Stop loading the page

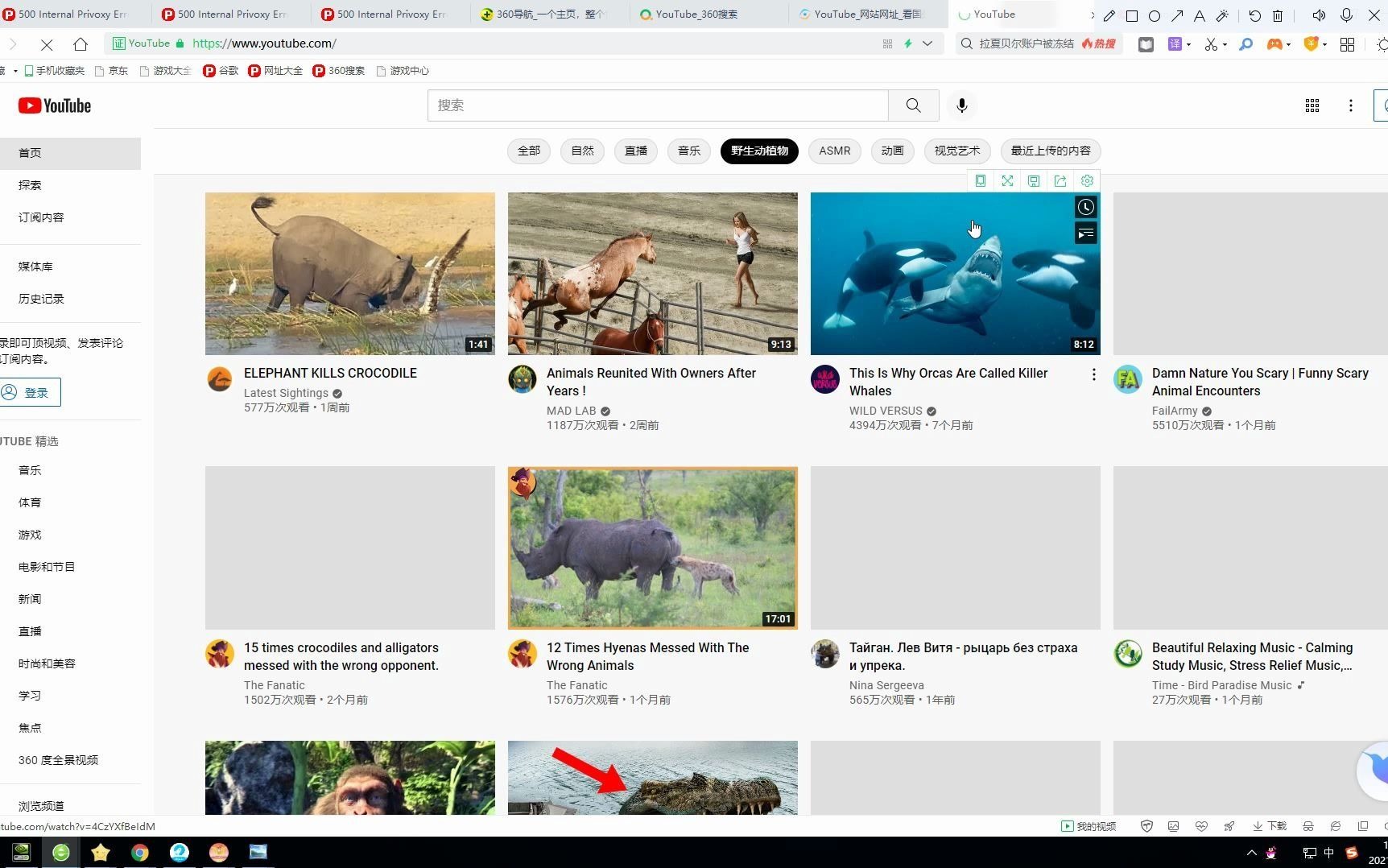tap(47, 44)
